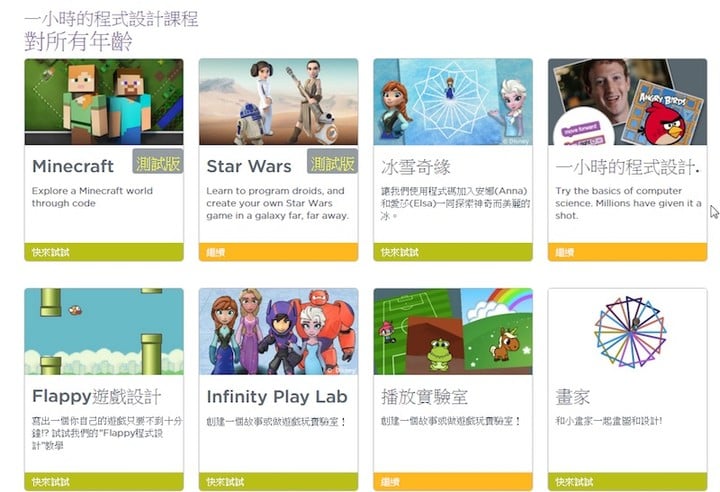Click 快來試試 under the 畫家 card
The image size is (720, 492).
point(627,482)
